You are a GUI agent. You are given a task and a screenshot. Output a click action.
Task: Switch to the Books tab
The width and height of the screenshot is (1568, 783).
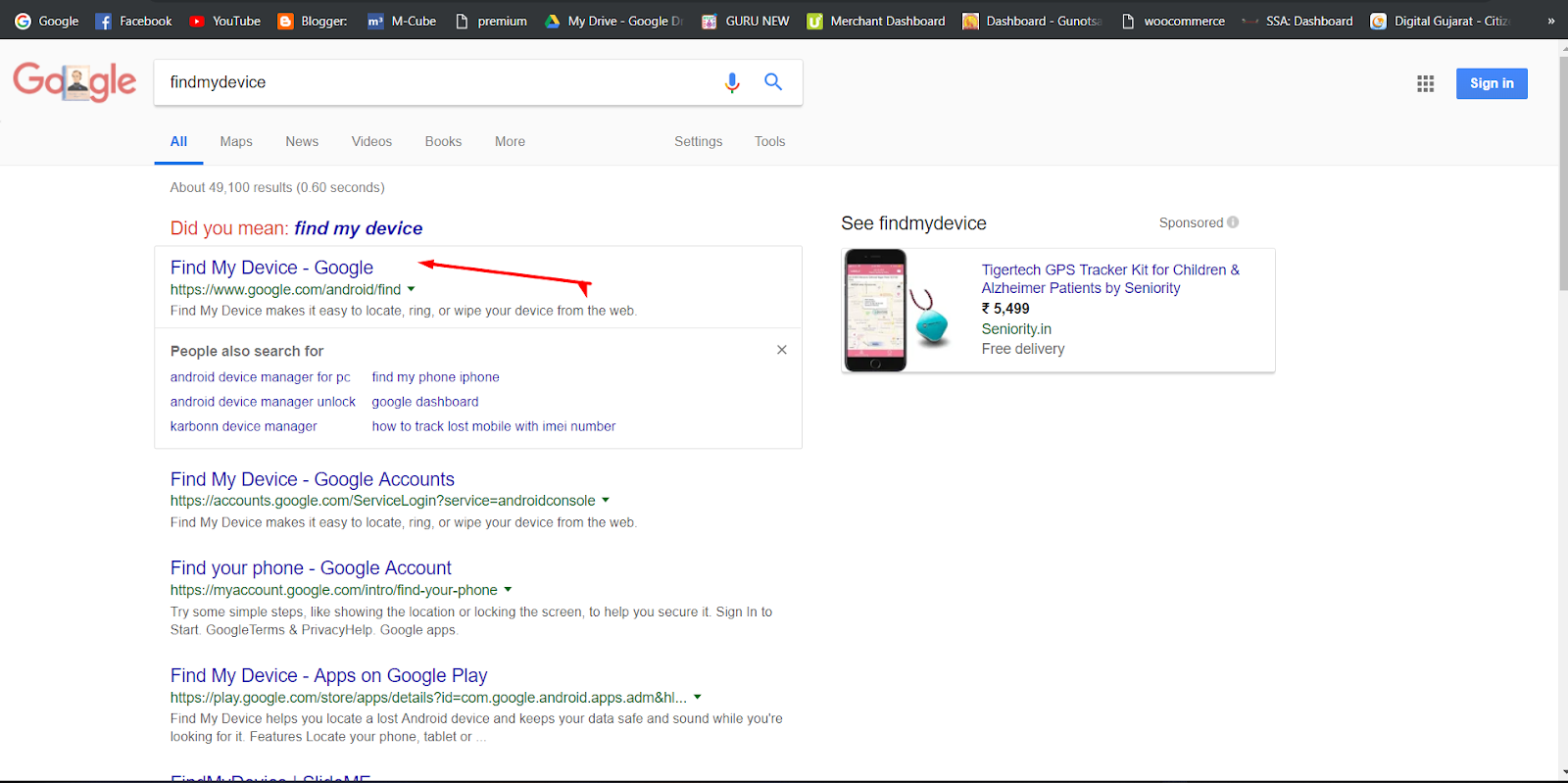click(x=443, y=142)
